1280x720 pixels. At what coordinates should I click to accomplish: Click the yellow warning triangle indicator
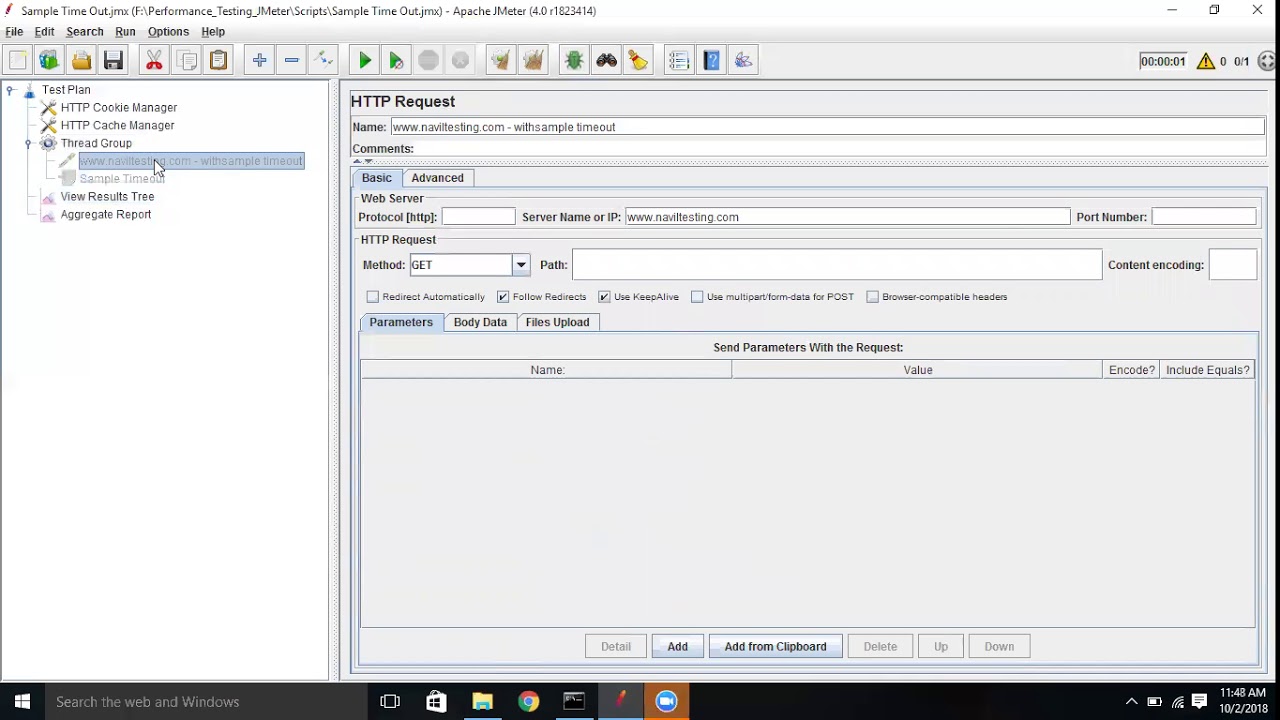click(1205, 61)
